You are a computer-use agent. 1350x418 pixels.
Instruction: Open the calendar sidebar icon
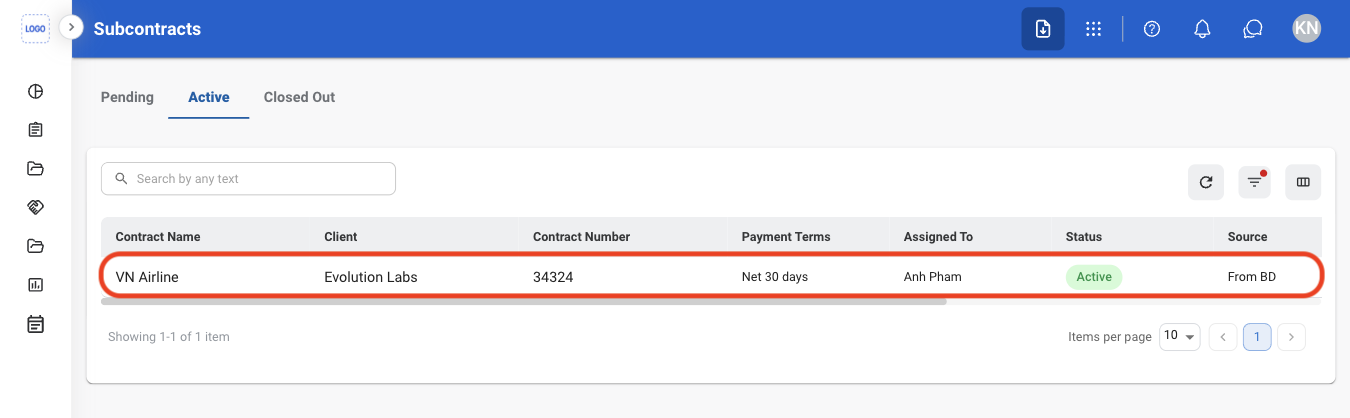tap(35, 324)
